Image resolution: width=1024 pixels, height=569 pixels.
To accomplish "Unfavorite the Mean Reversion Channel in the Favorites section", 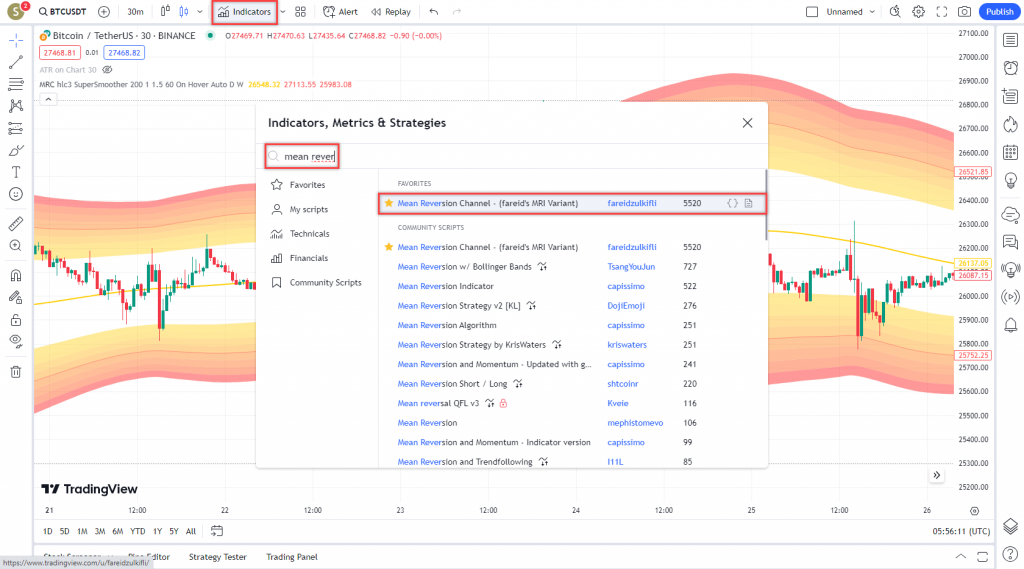I will pyautogui.click(x=389, y=203).
